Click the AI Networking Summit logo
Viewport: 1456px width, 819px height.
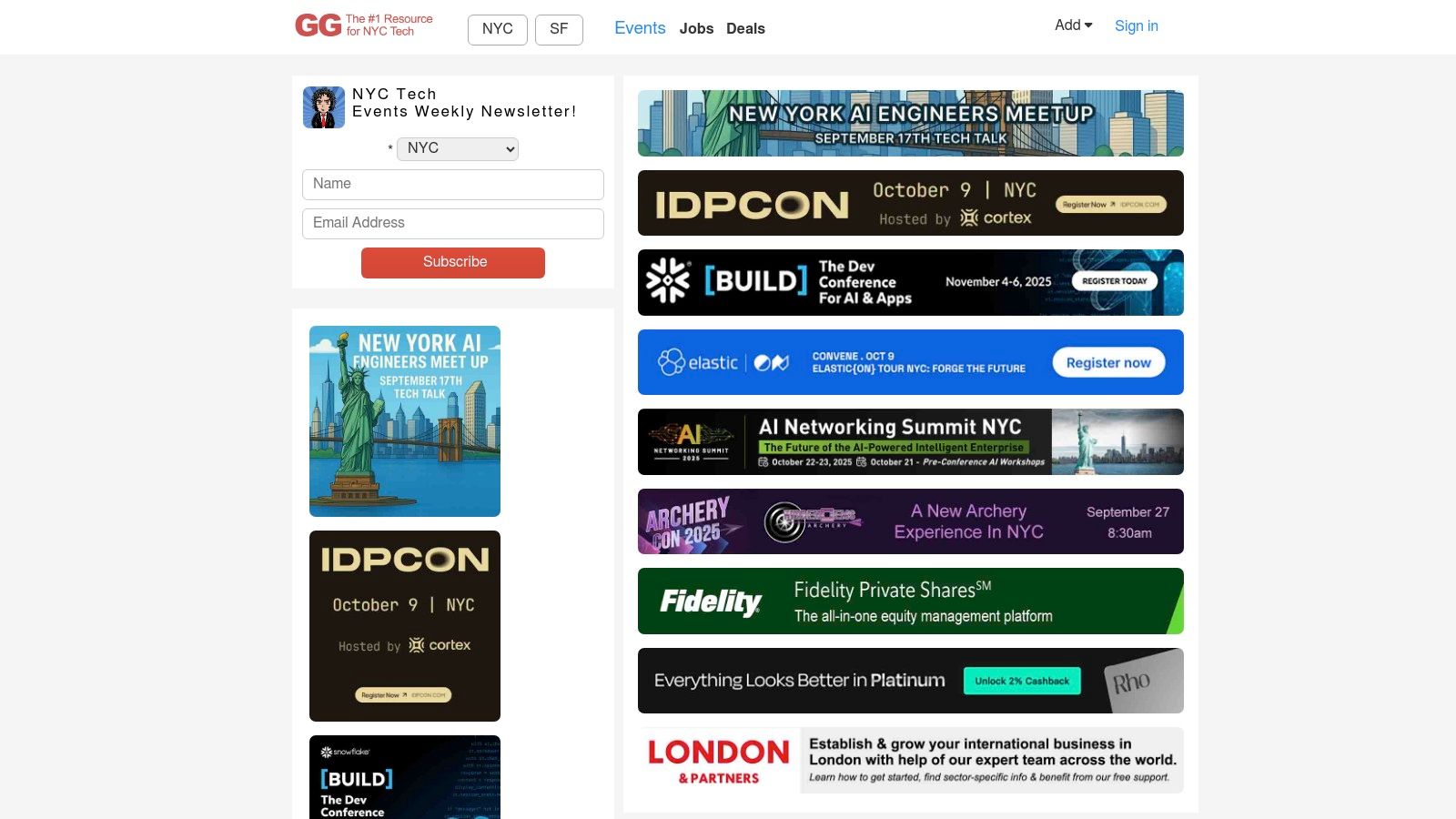point(692,441)
